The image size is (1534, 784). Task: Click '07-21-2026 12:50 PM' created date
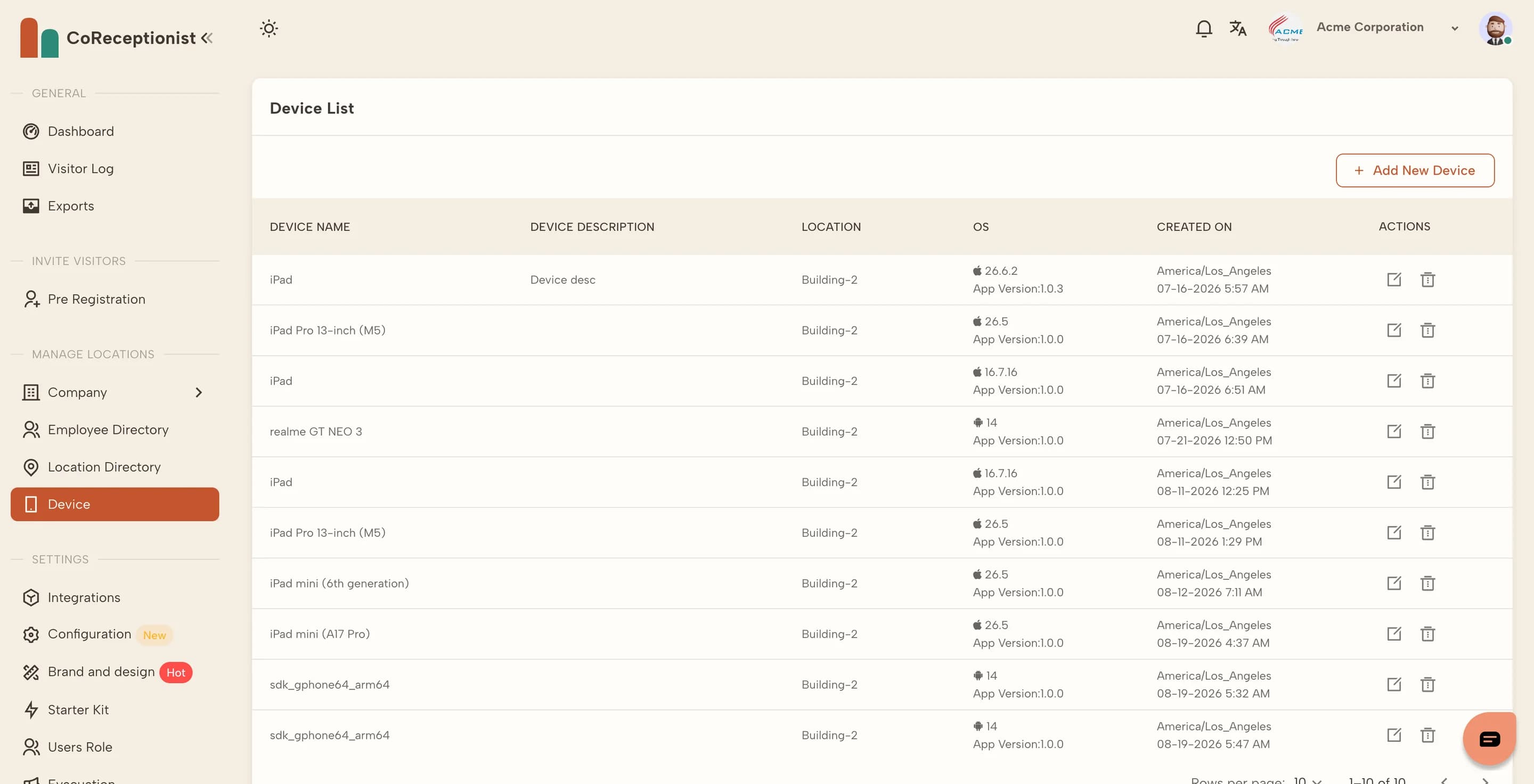[1214, 440]
